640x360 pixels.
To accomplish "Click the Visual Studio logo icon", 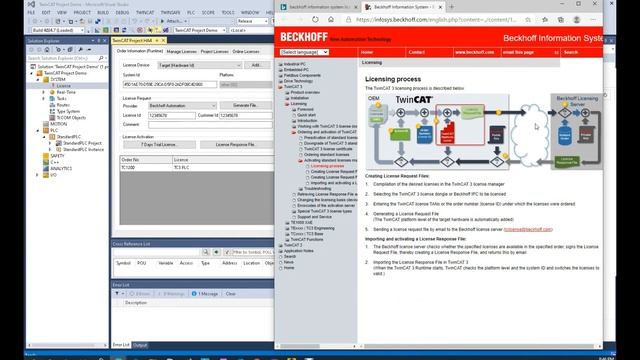I will (x=31, y=4).
